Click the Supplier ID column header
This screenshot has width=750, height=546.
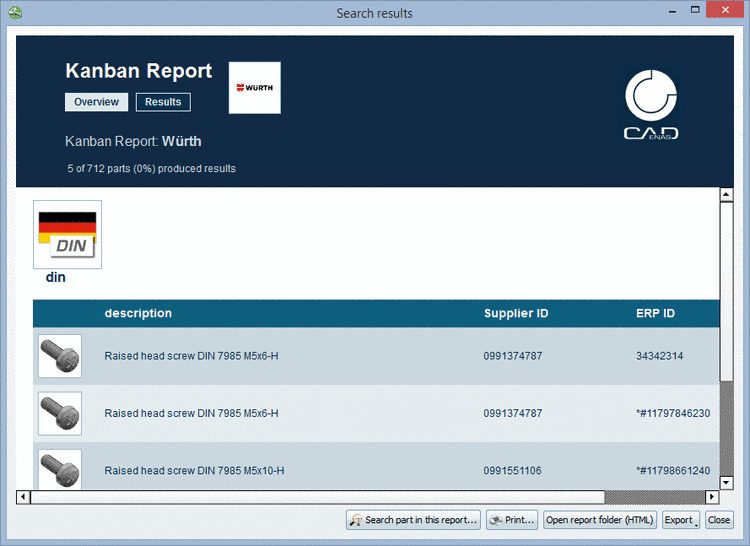pyautogui.click(x=516, y=313)
